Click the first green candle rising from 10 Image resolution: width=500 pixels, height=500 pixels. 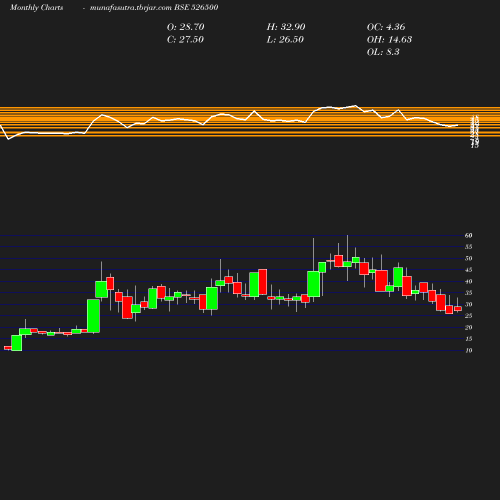(17, 343)
